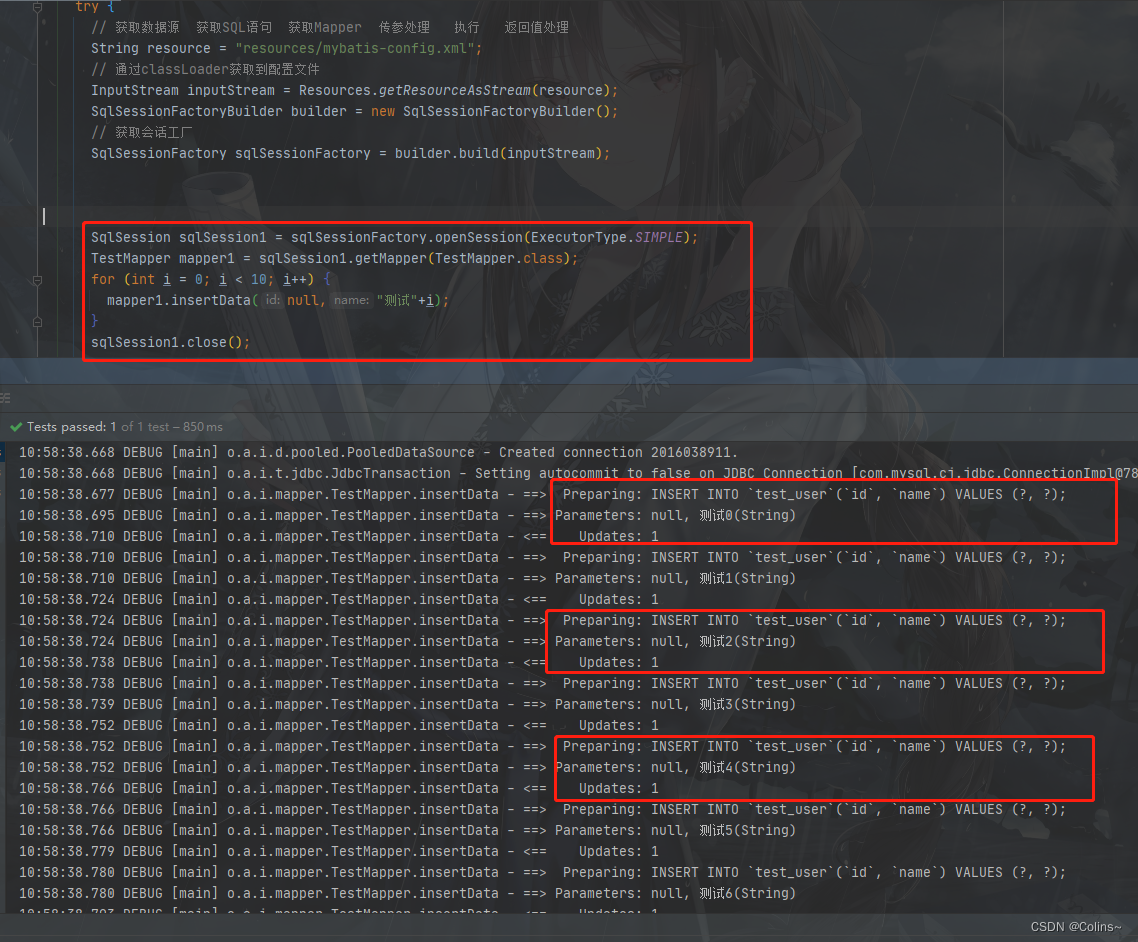This screenshot has width=1138, height=942.
Task: Click the '// 获取会话工厂' comment
Action: [x=142, y=133]
